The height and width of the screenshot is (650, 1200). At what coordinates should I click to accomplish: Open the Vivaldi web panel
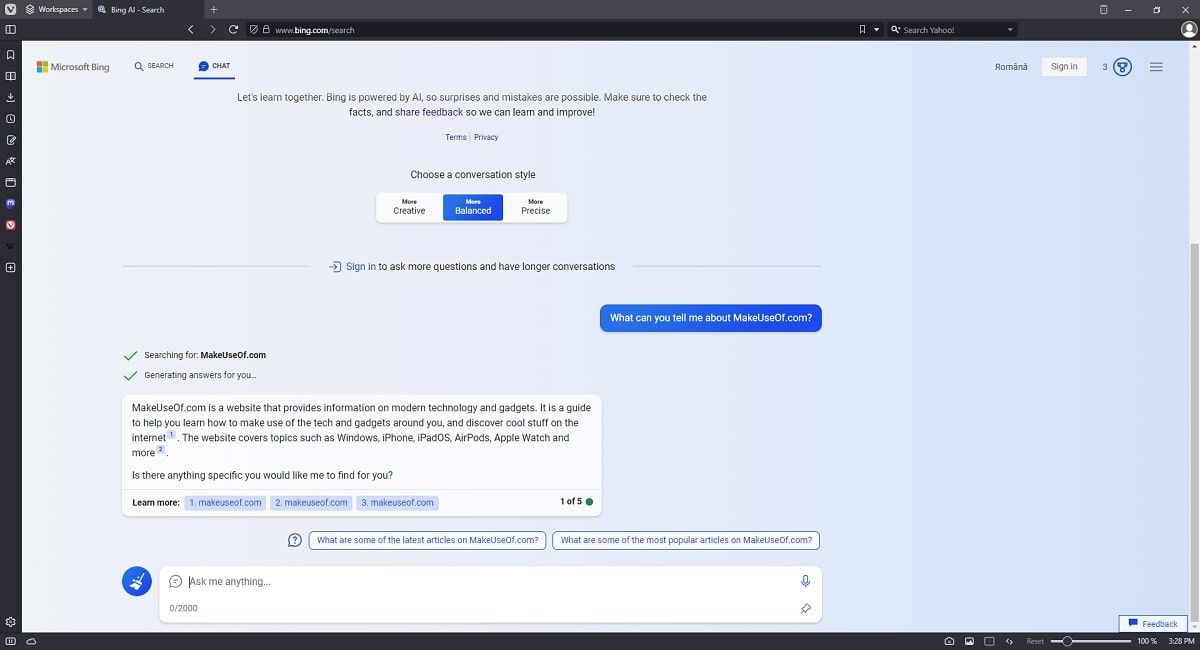click(x=10, y=224)
